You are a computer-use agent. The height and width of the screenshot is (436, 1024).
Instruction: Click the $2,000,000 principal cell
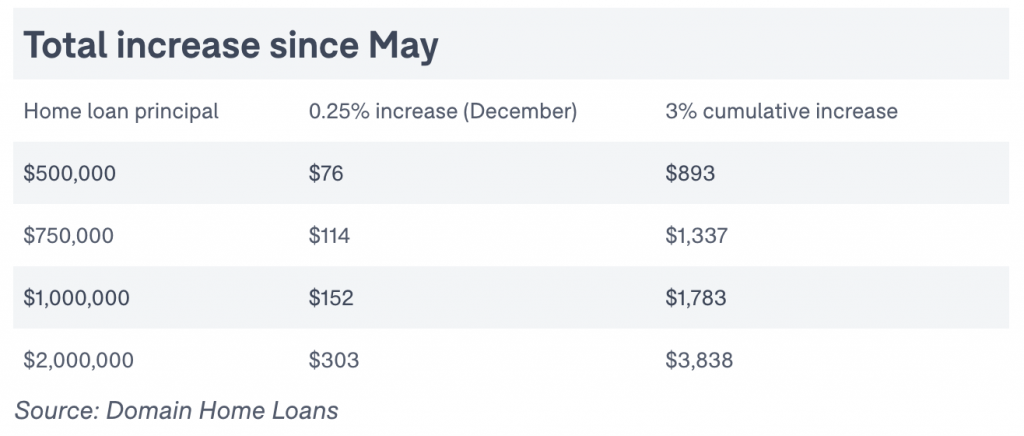tap(78, 360)
